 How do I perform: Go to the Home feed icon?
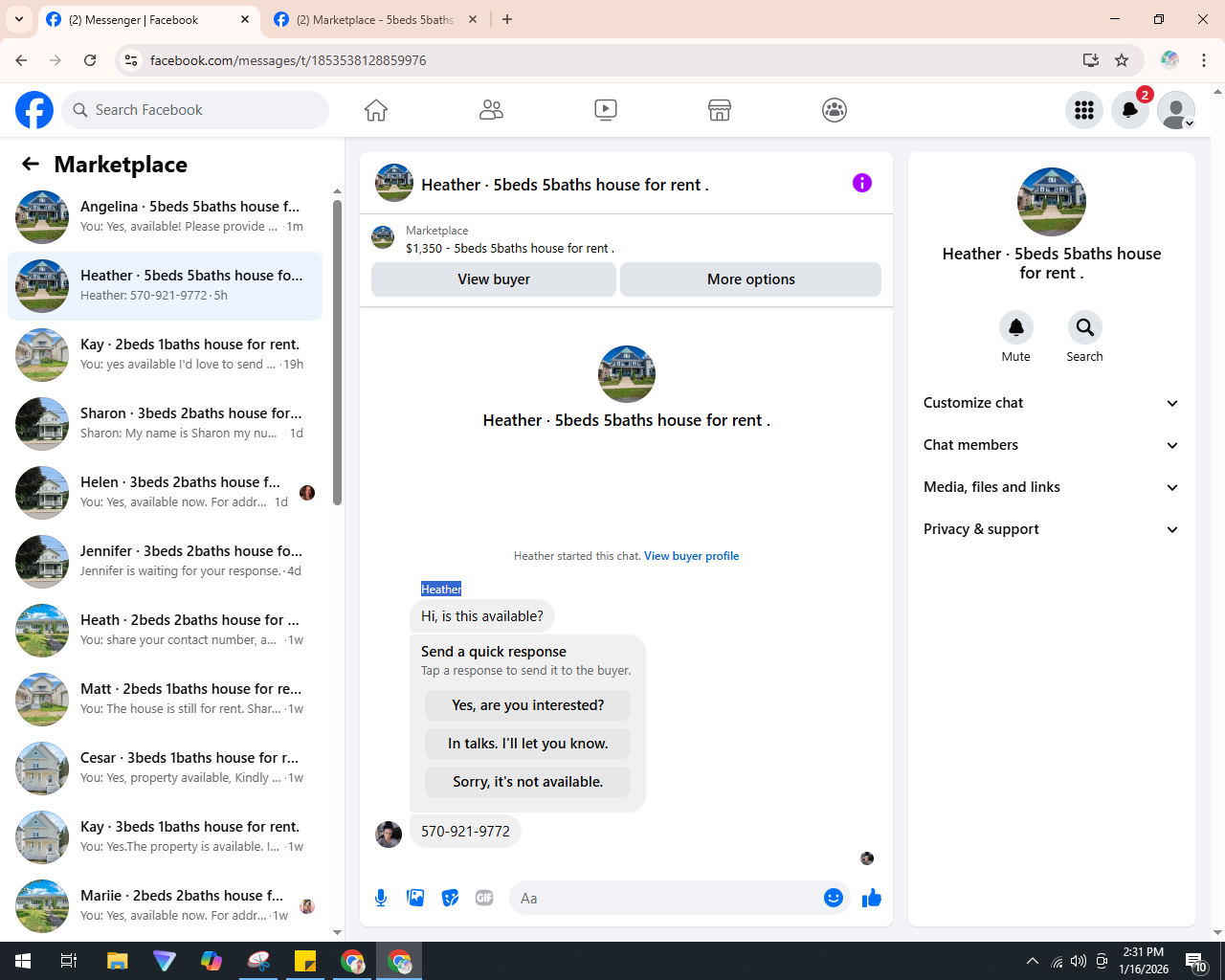click(376, 110)
